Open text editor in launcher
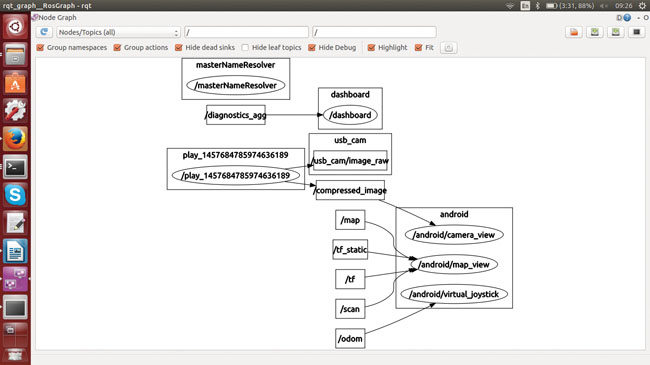Viewport: 650px width, 365px height. tap(15, 223)
